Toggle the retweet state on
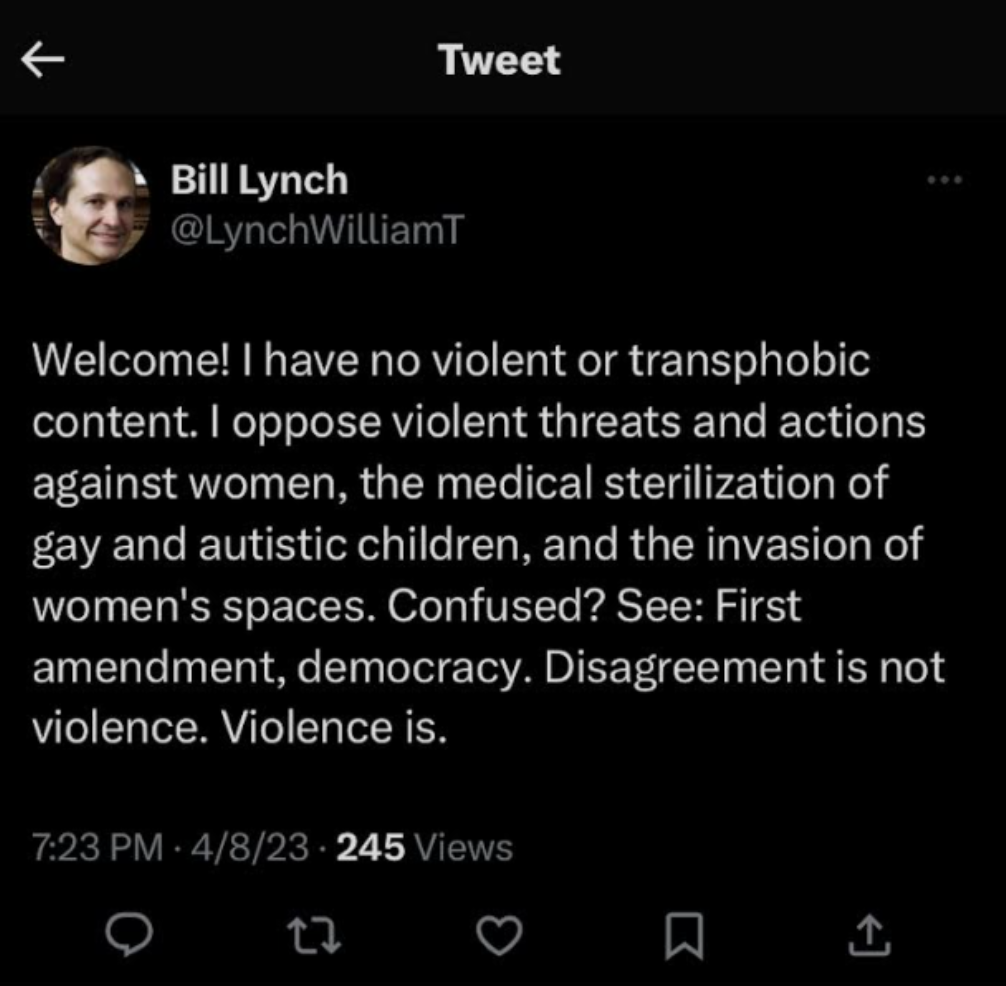The width and height of the screenshot is (1006, 986). pyautogui.click(x=314, y=936)
